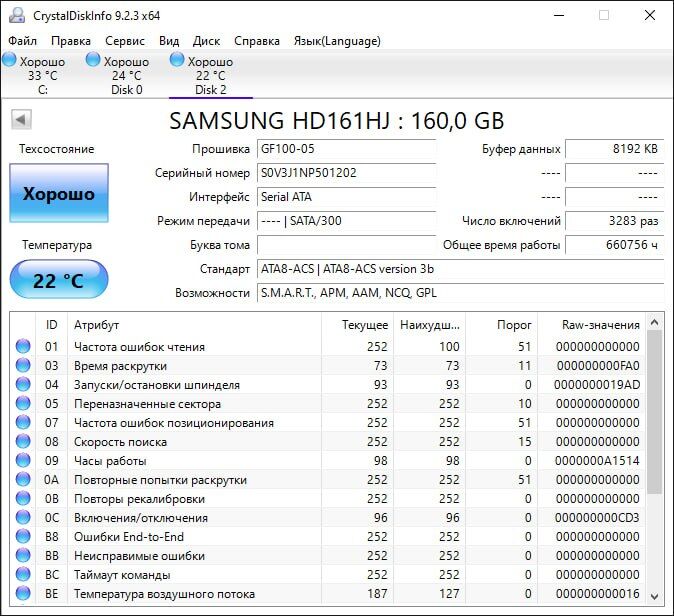The height and width of the screenshot is (616, 674).
Task: Click the Хорошо health status button
Action: coord(59,194)
